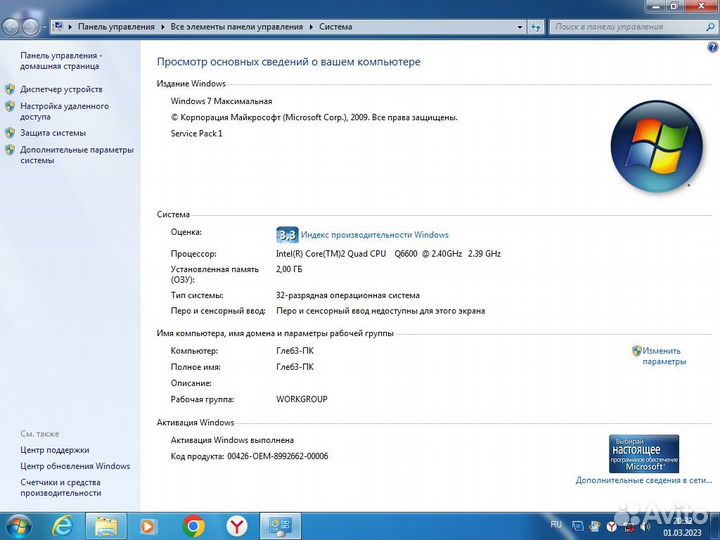The height and width of the screenshot is (540, 720).
Task: Open the help question mark icon
Action: [x=713, y=47]
